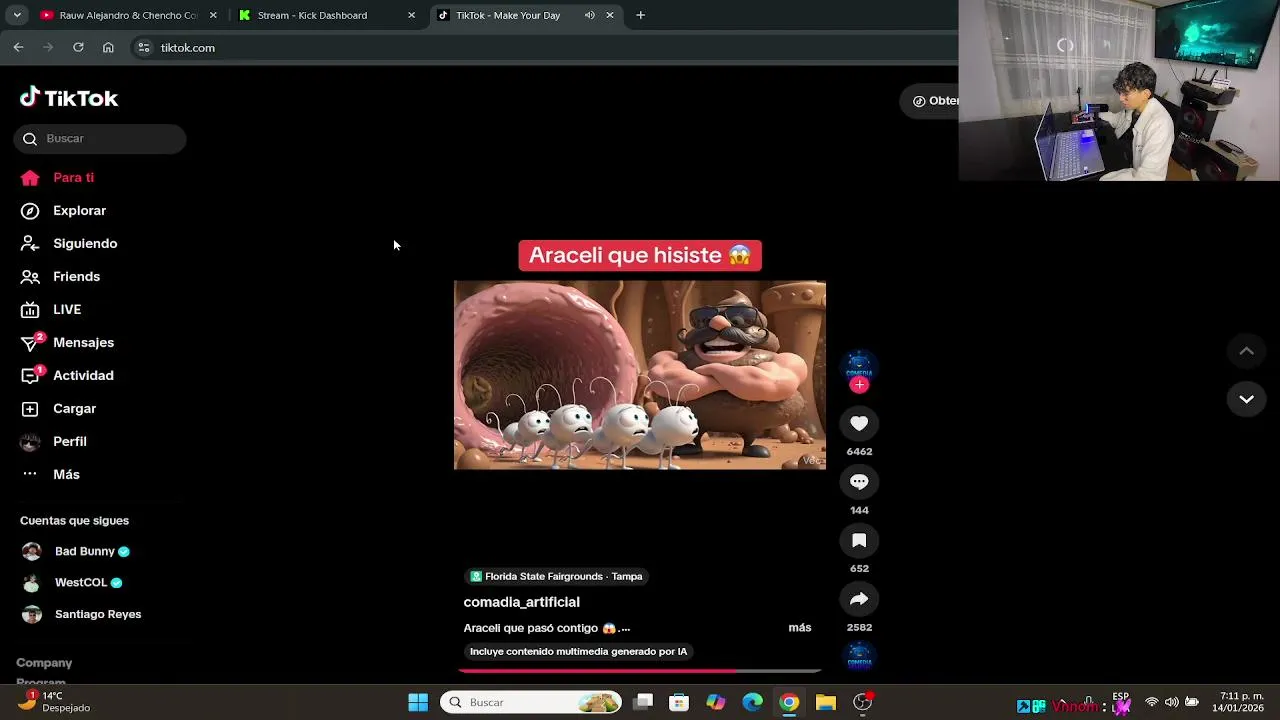Like the video with the heart icon

859,423
